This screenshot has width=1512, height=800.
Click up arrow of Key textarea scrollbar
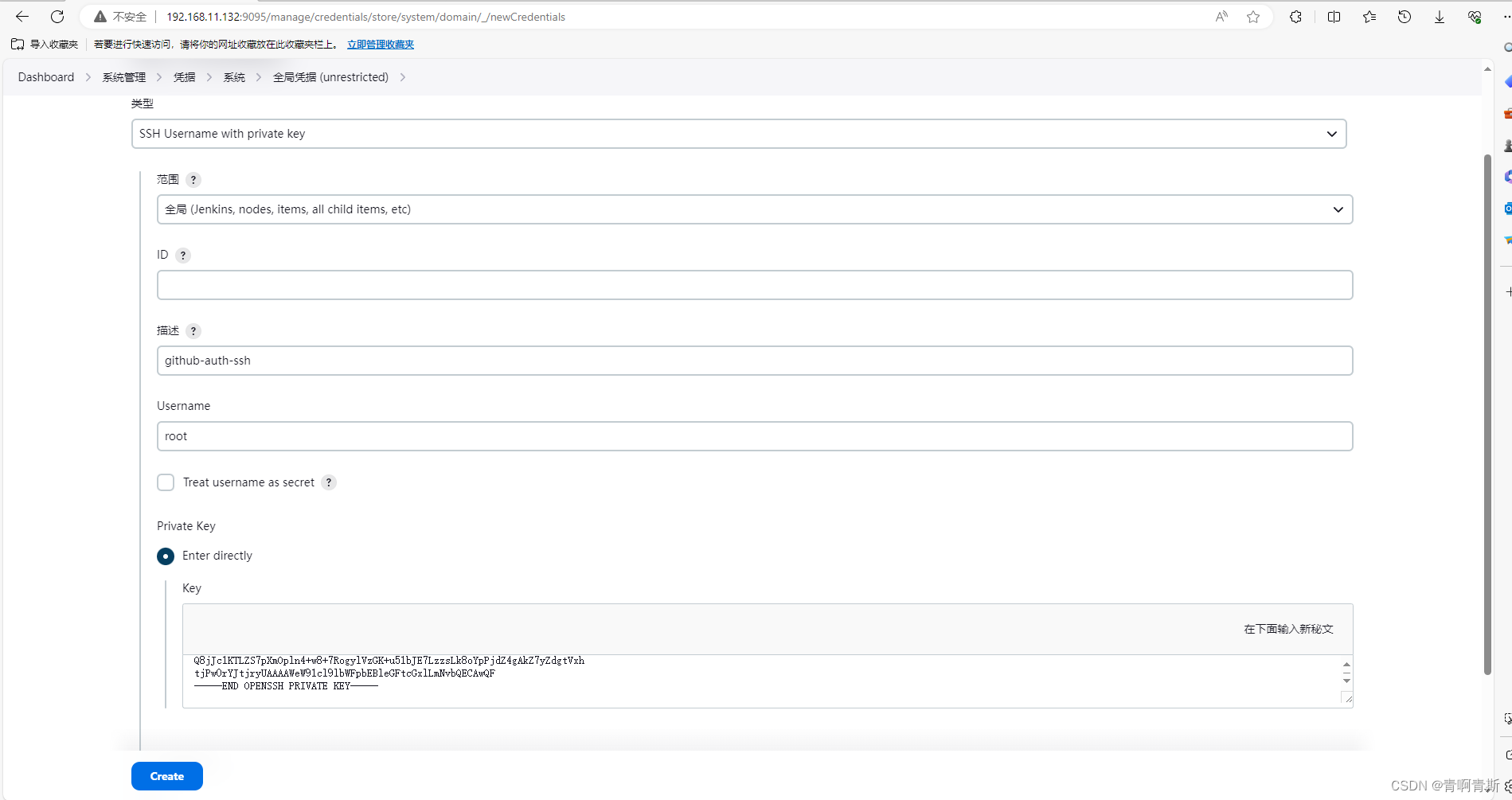point(1346,665)
